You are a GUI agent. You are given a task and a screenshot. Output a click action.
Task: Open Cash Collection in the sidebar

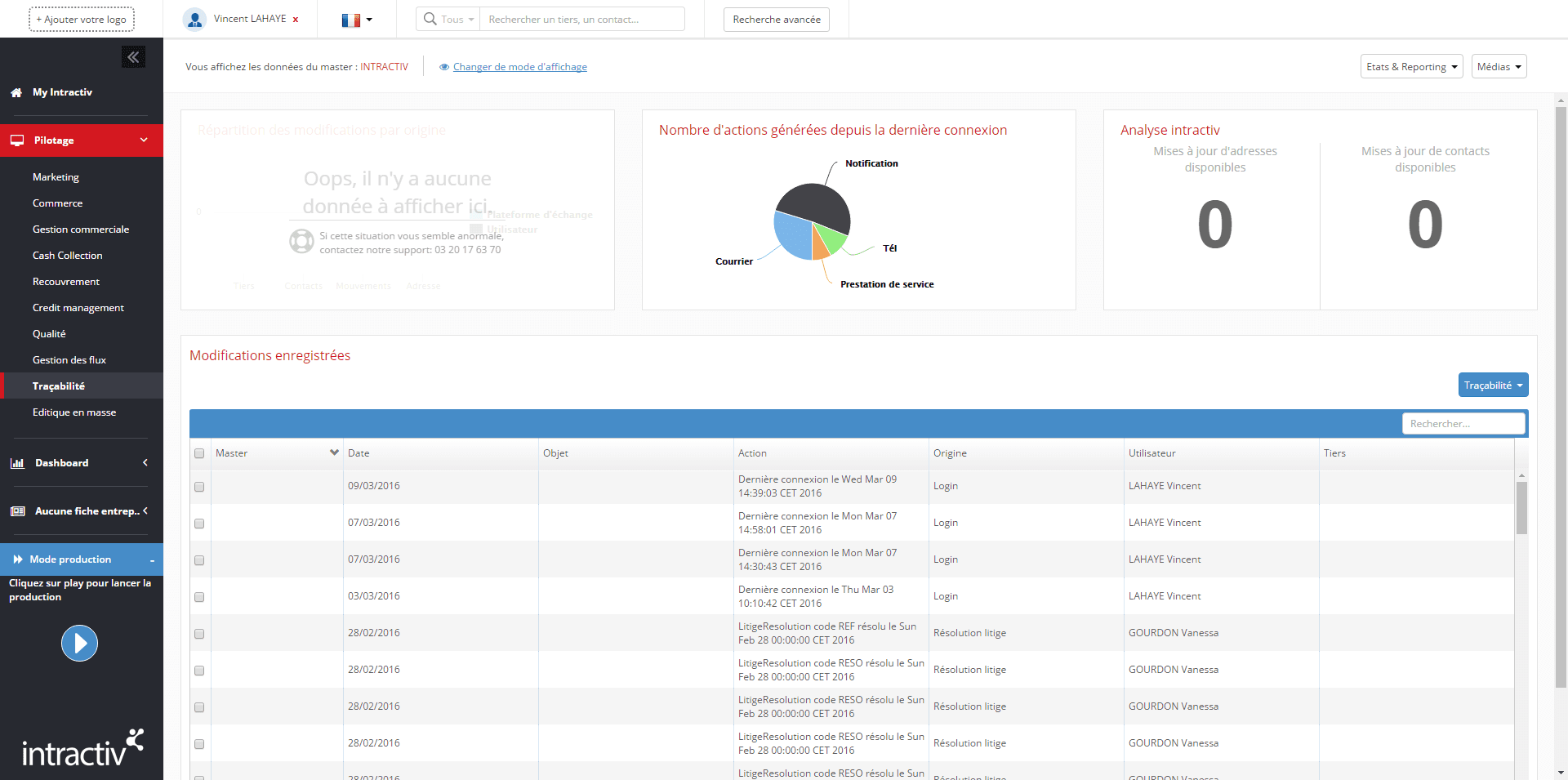point(68,256)
